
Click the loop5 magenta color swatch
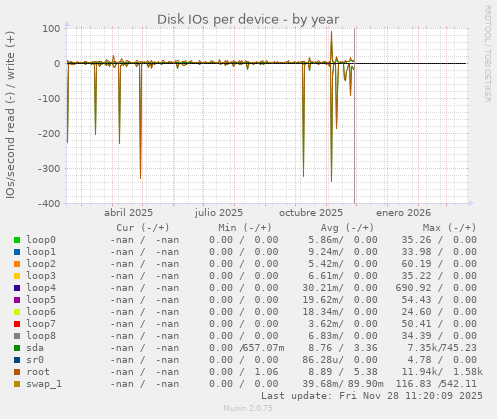(x=17, y=300)
